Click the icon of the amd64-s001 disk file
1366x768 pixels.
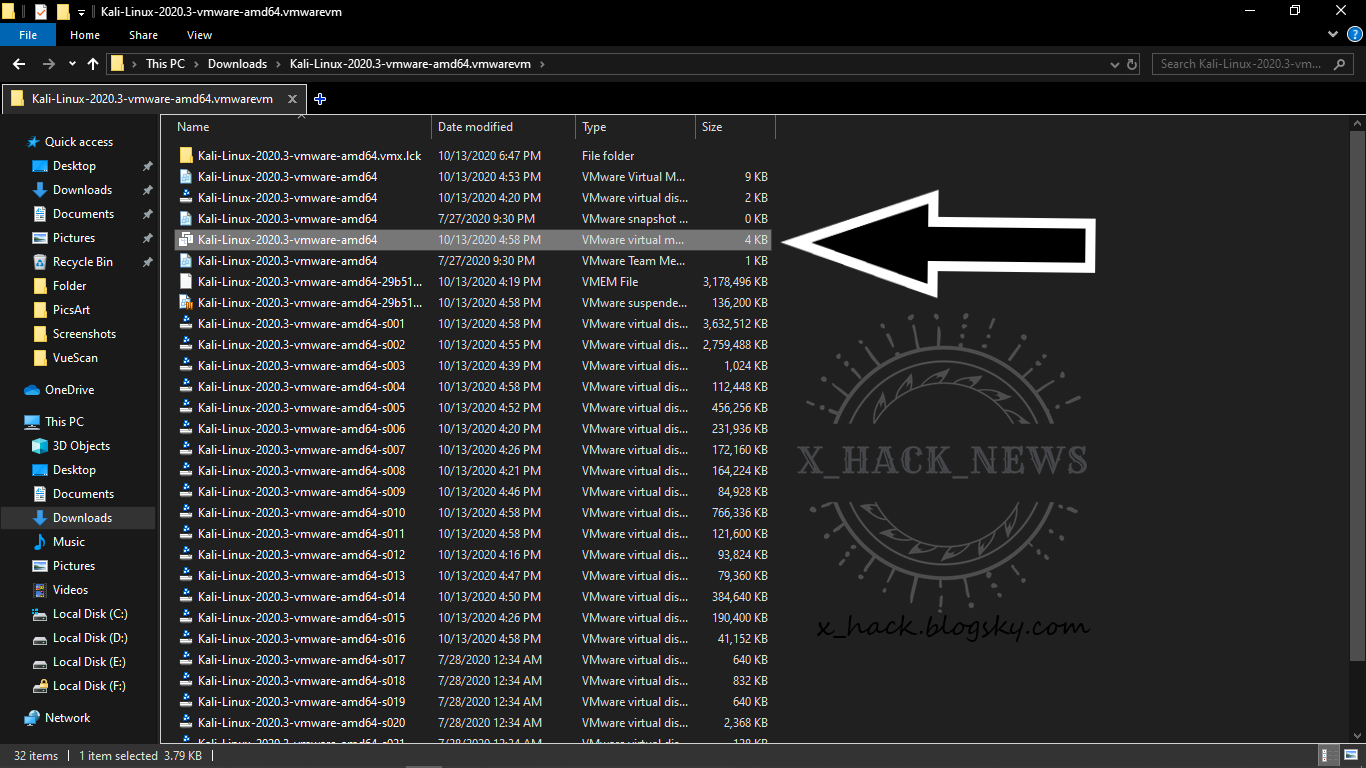tap(186, 324)
